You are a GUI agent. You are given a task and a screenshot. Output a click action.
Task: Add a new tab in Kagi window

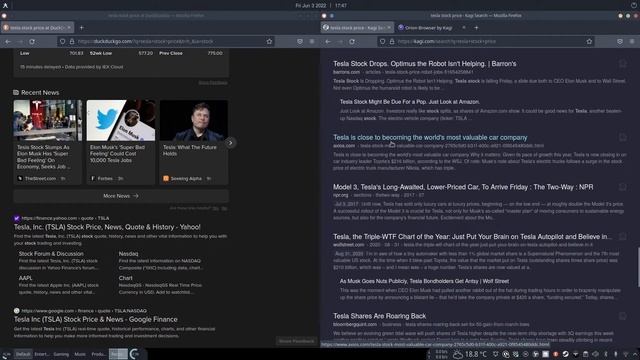pyautogui.click(x=476, y=28)
